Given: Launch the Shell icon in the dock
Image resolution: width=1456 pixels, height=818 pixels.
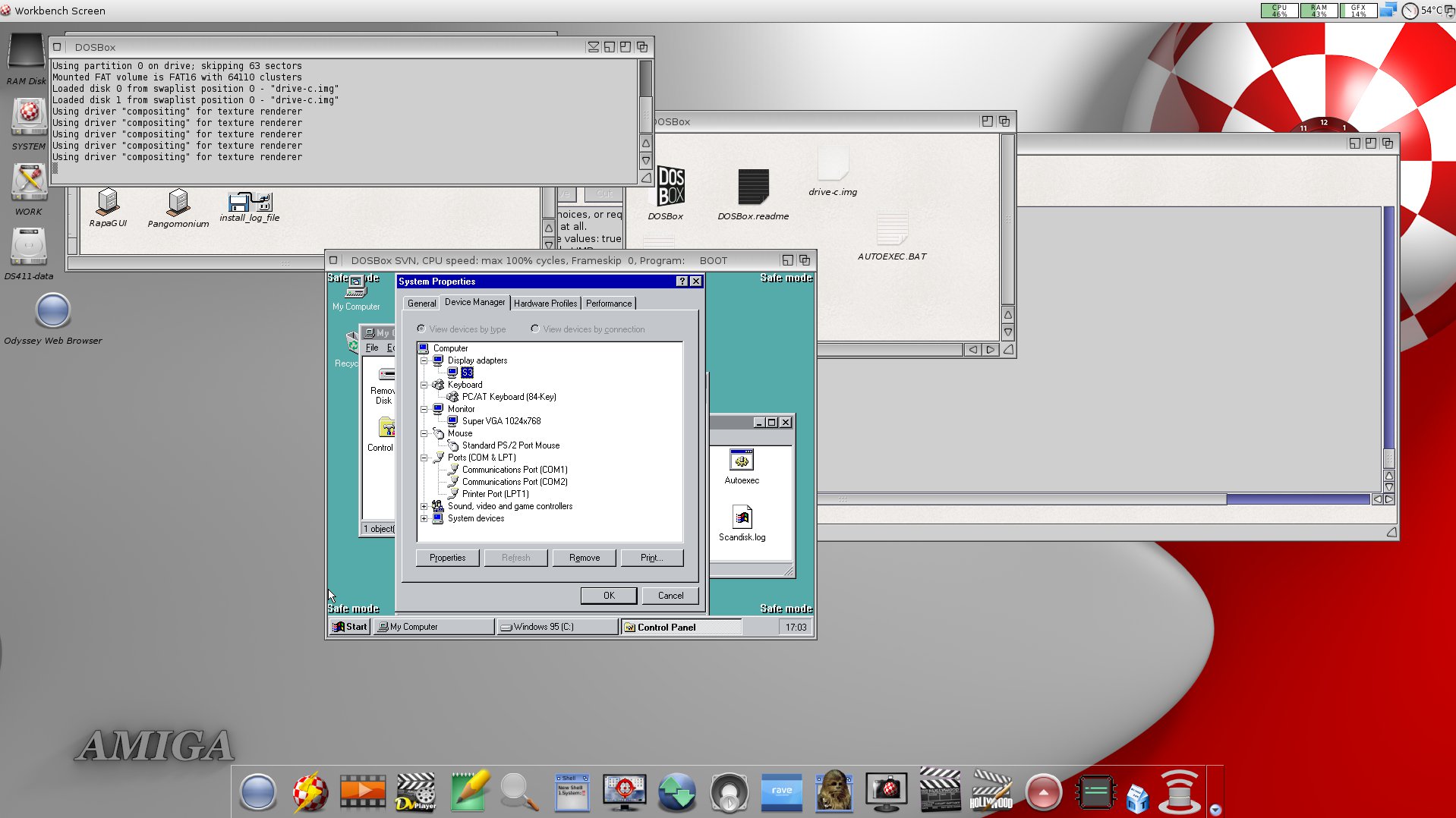Looking at the screenshot, I should pos(572,791).
